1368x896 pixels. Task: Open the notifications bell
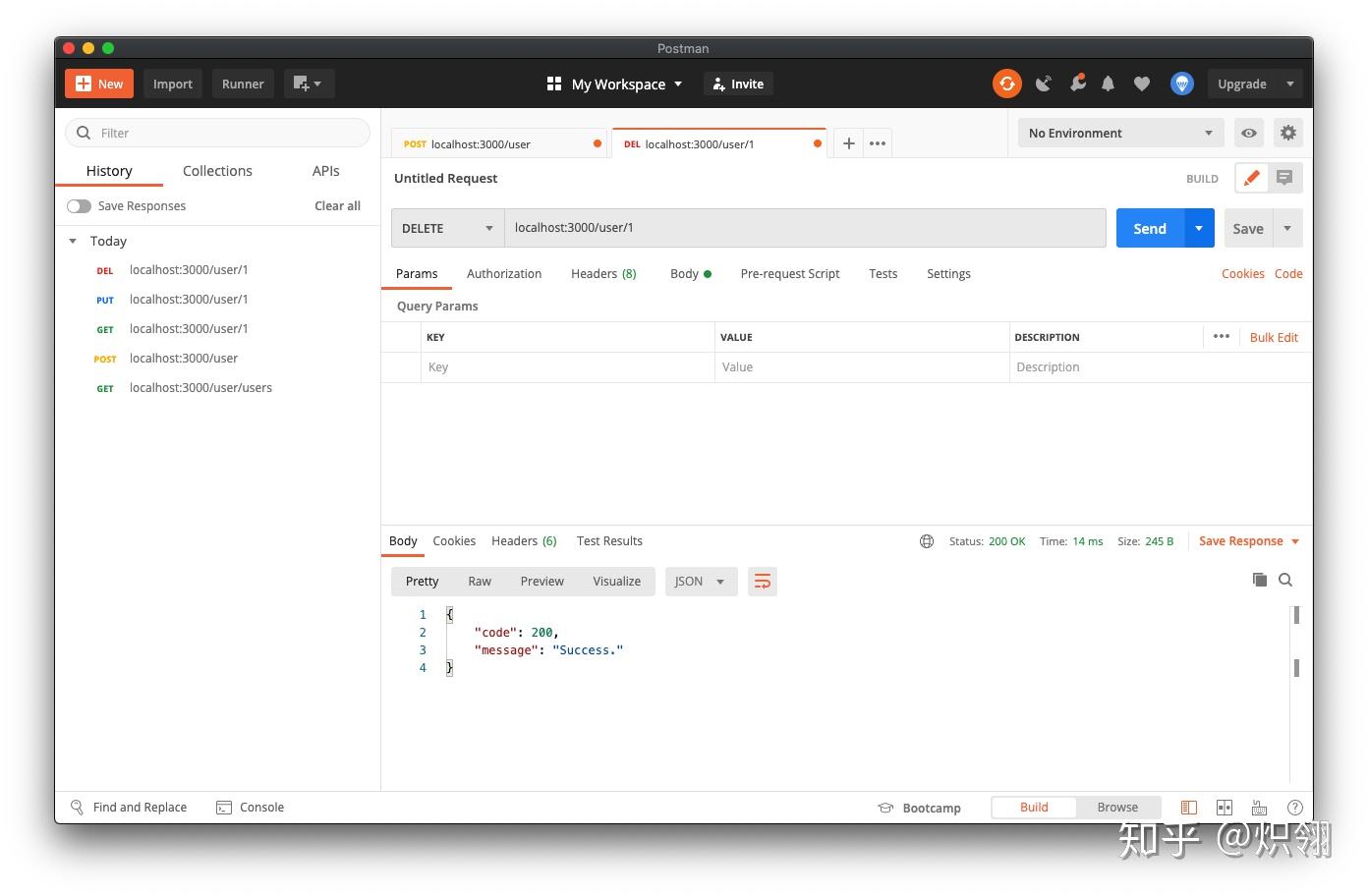coord(1108,84)
